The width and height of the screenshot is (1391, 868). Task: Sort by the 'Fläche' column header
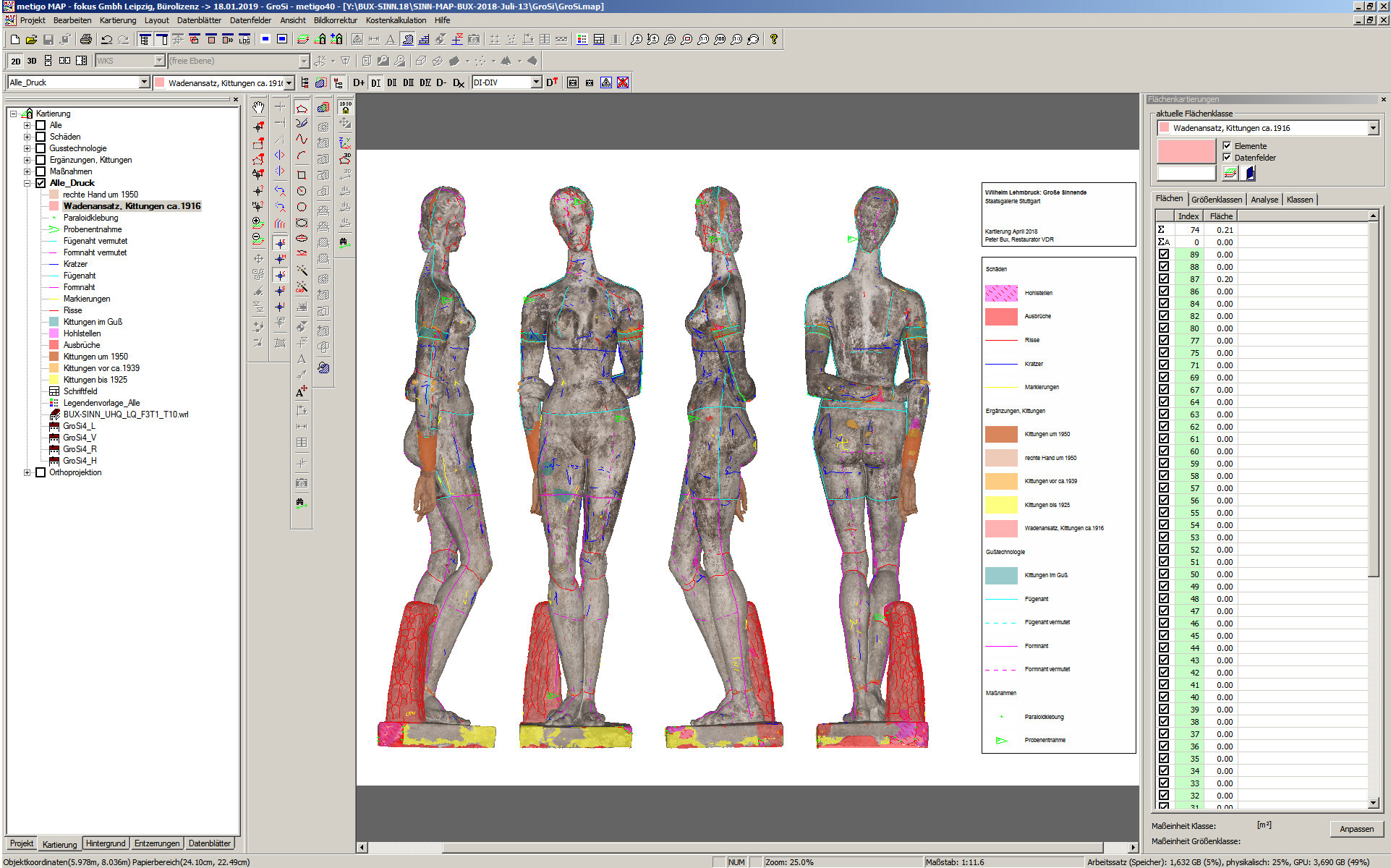[1221, 216]
